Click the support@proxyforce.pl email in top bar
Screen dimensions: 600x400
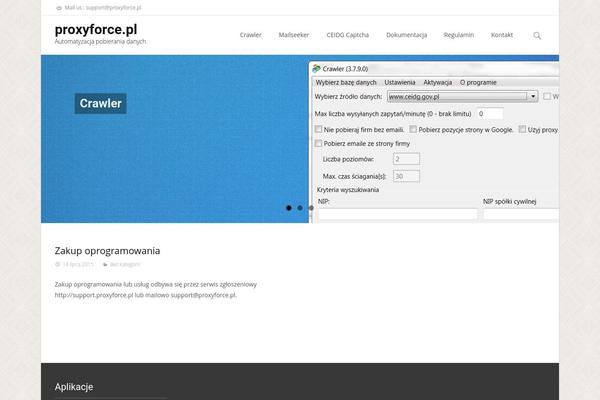click(113, 8)
